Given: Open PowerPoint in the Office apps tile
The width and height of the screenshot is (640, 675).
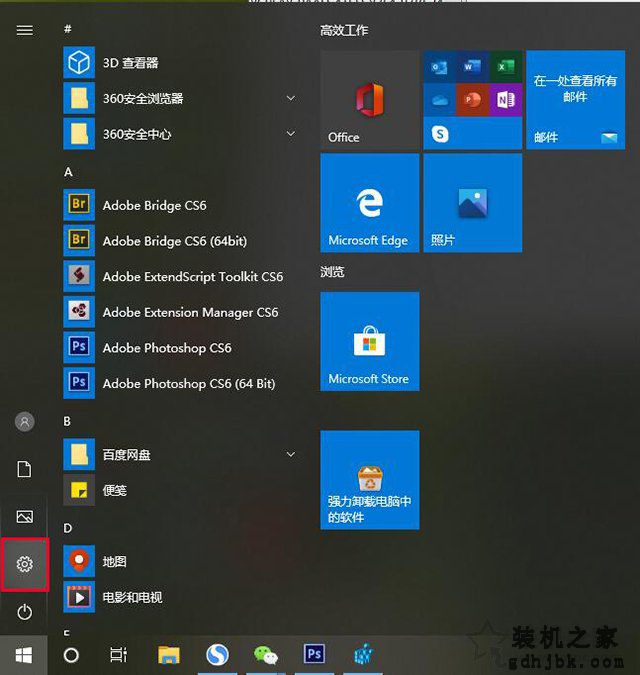Looking at the screenshot, I should (x=473, y=100).
